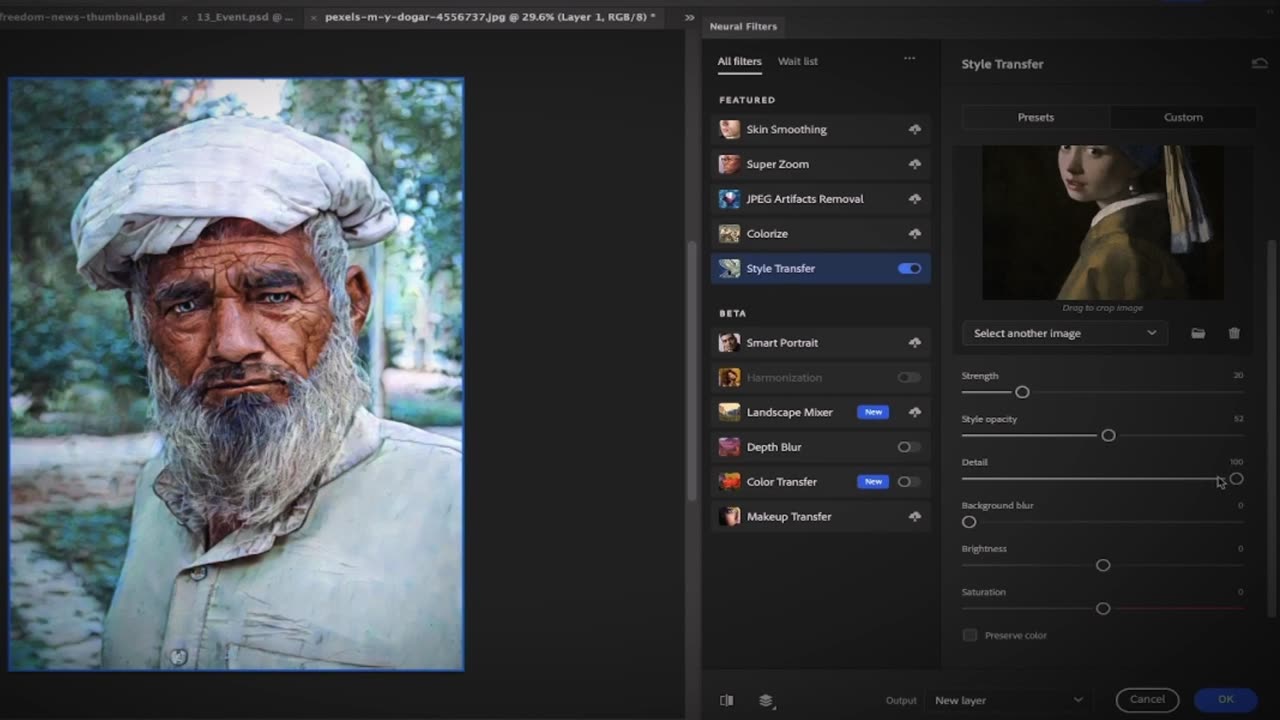This screenshot has width=1280, height=720.
Task: Download Landscape Mixer via its cloud icon
Action: click(x=914, y=412)
